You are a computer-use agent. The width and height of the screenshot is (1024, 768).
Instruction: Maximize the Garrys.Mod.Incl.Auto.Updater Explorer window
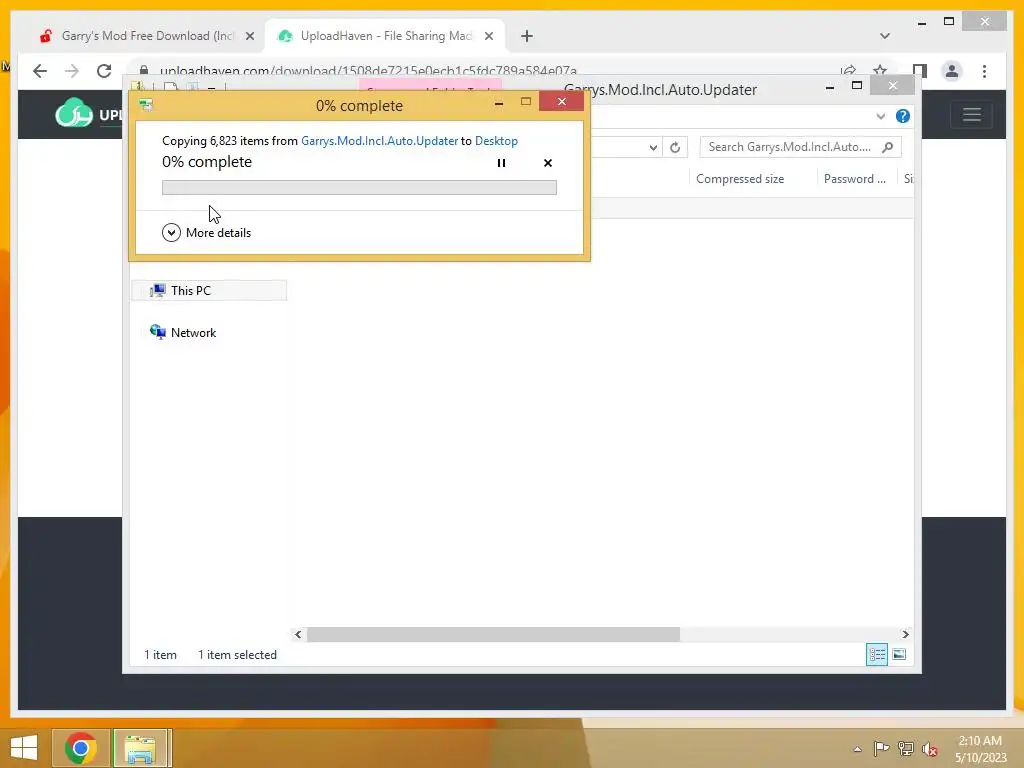(x=857, y=86)
